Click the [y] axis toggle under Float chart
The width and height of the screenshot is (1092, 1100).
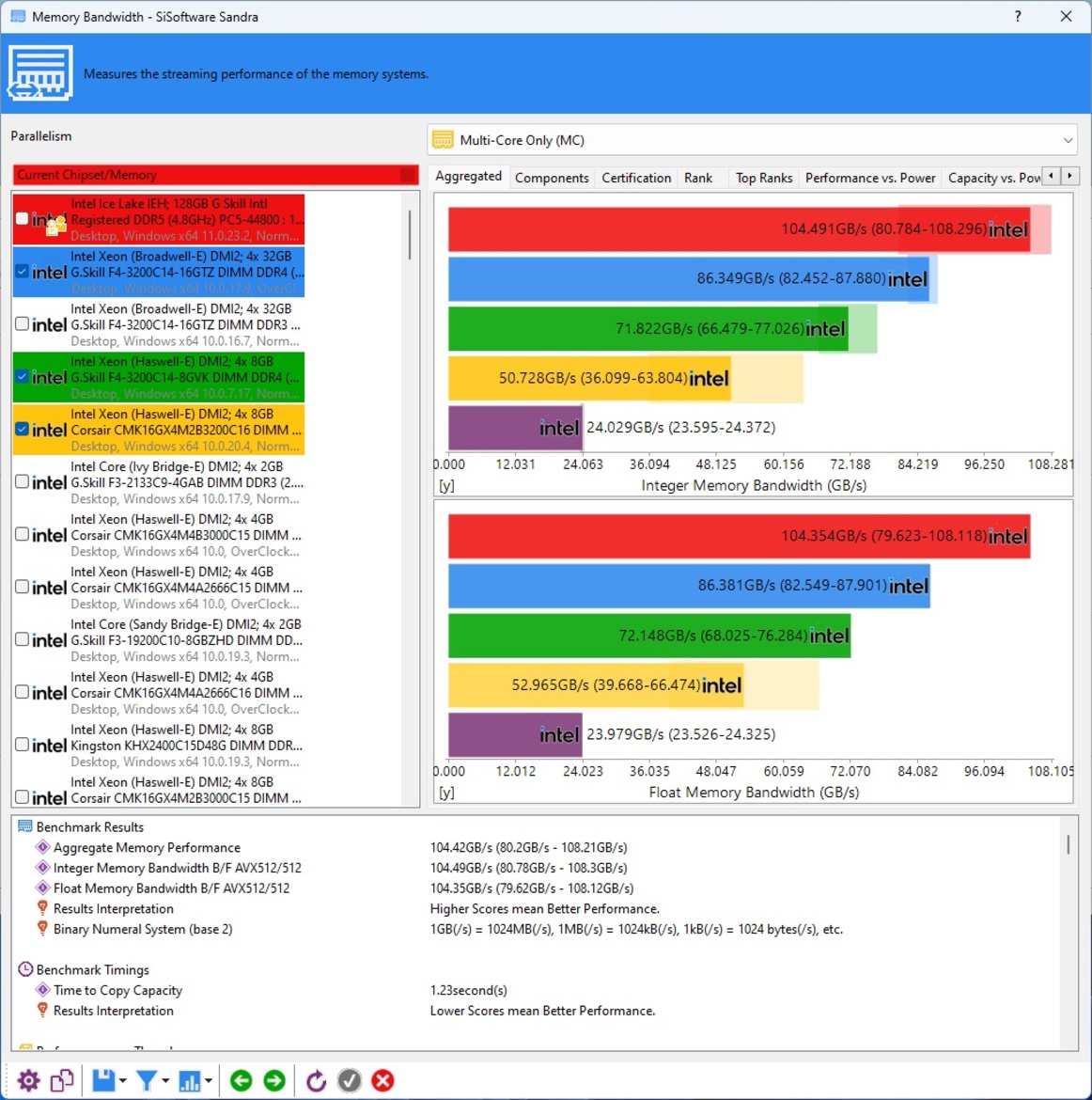click(x=446, y=792)
